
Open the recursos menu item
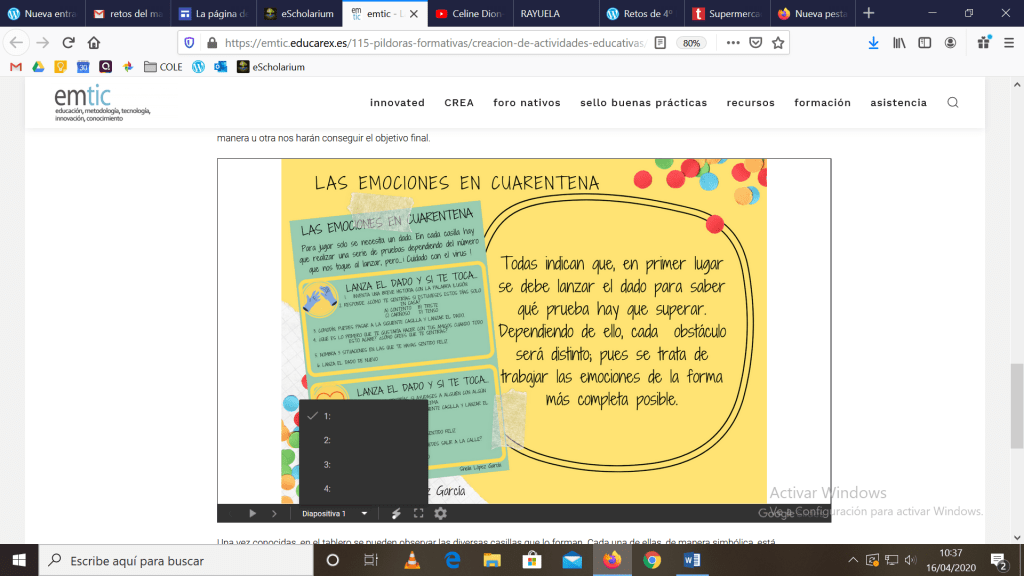coord(750,102)
